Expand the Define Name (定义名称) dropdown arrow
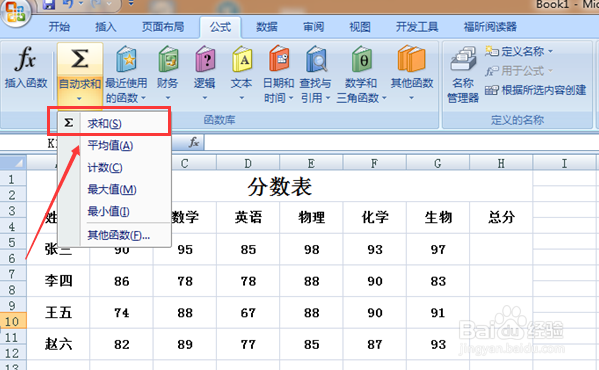This screenshot has width=599, height=370. click(x=550, y=51)
